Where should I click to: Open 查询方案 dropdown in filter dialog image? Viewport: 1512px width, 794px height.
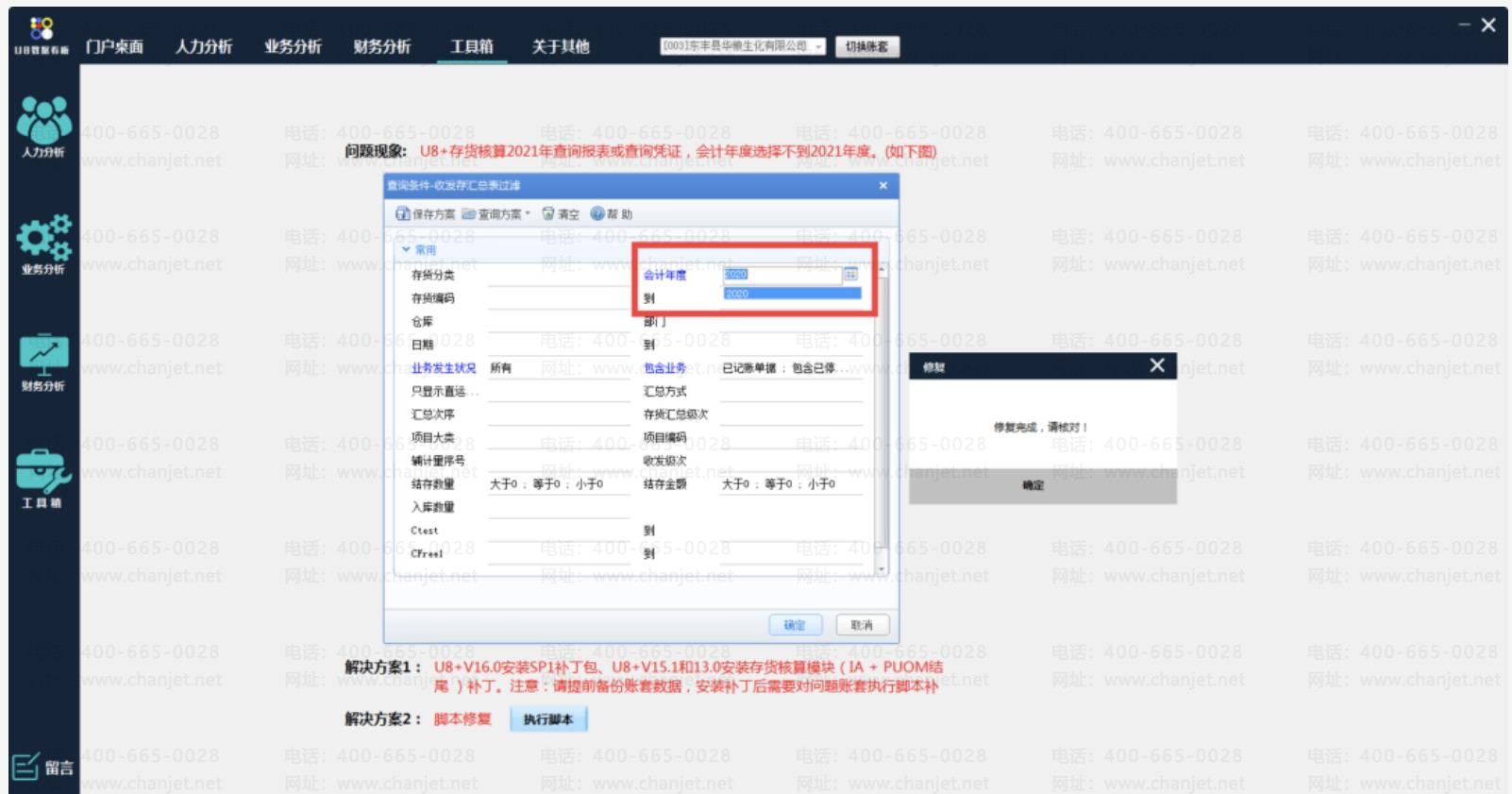point(496,214)
